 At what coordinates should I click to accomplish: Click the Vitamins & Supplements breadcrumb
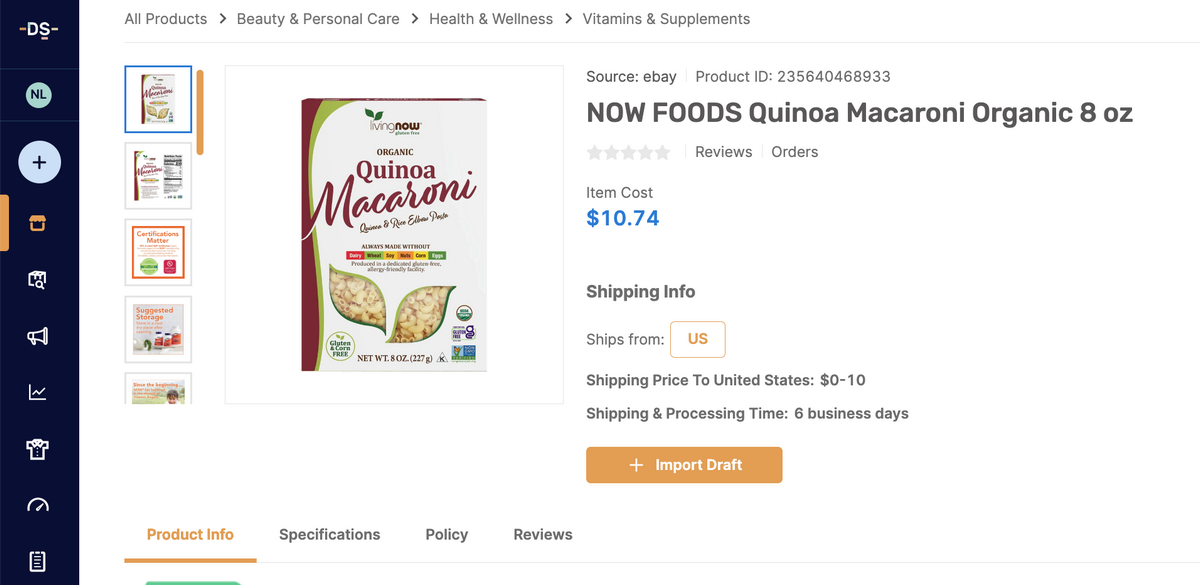click(666, 18)
